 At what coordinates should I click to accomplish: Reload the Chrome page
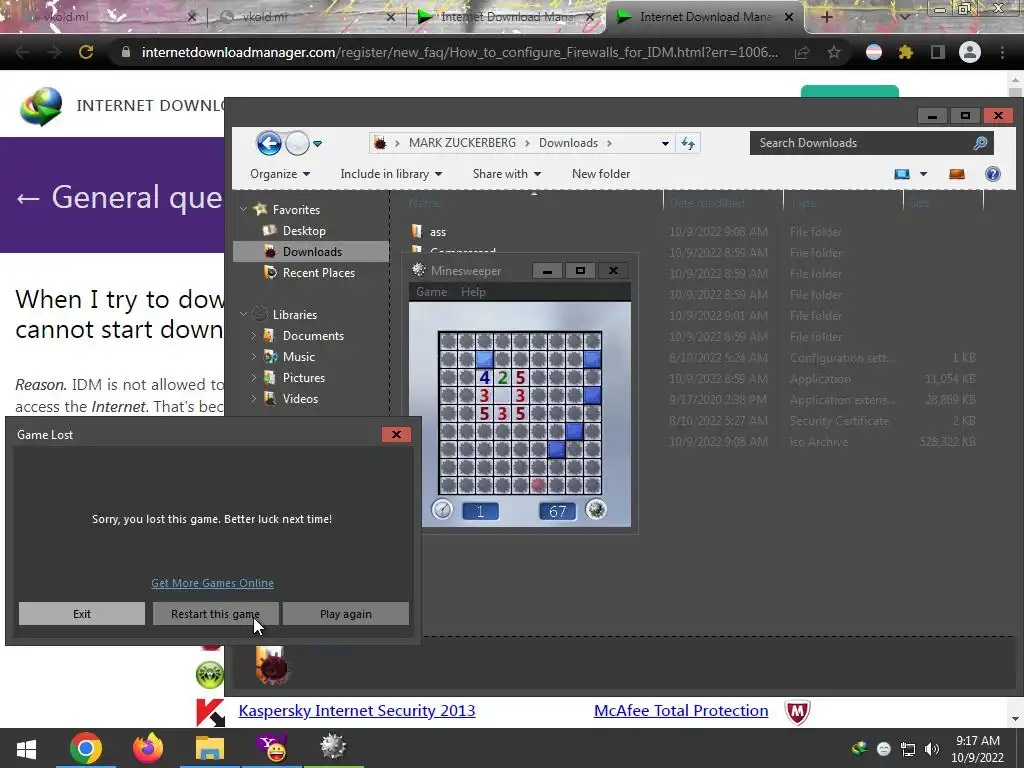[x=86, y=52]
